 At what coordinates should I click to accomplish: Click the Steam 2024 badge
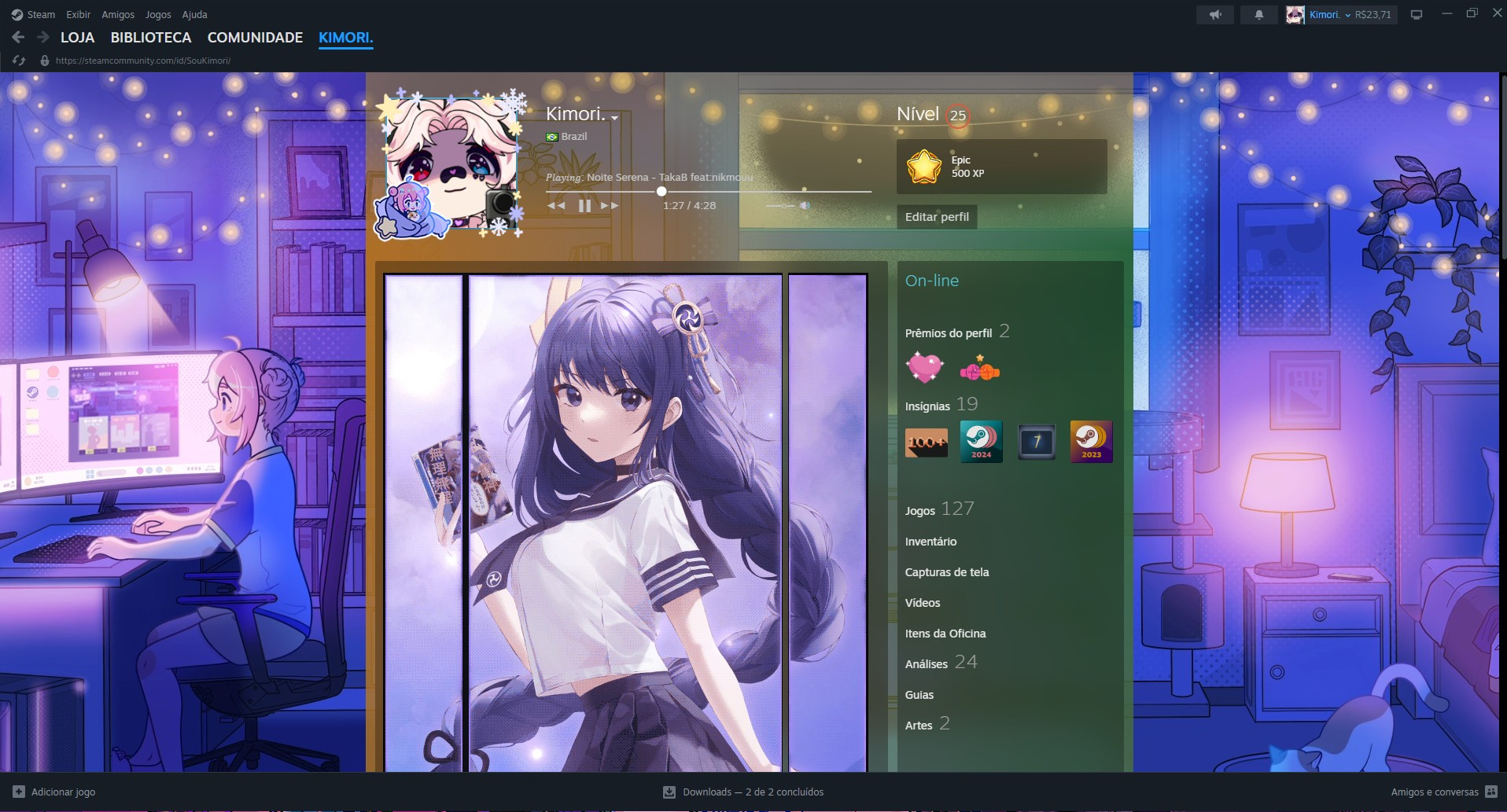(x=982, y=442)
